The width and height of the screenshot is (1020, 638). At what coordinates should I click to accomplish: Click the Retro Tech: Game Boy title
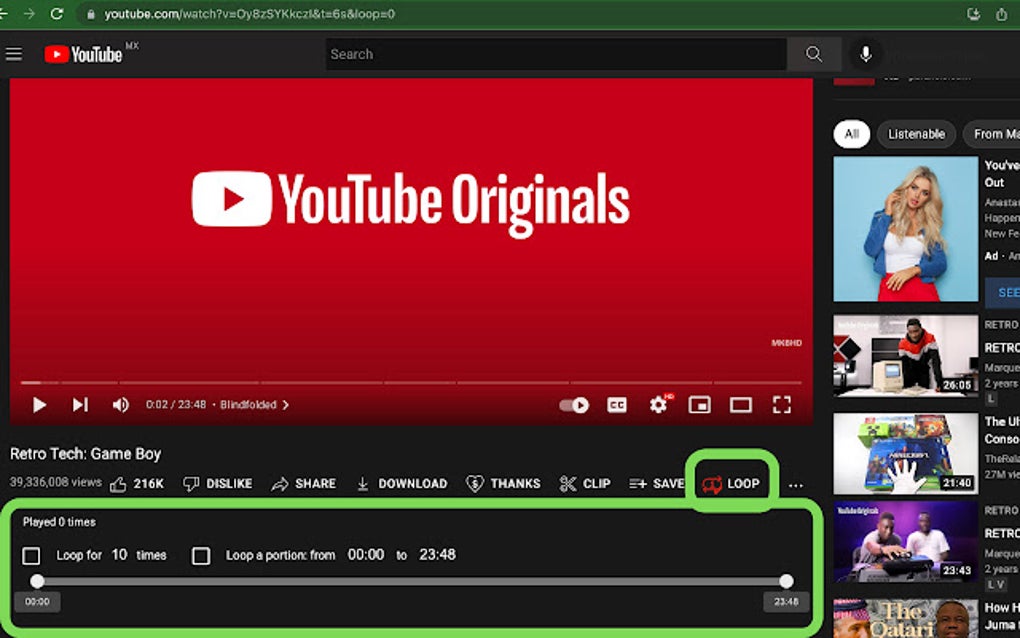pos(85,454)
